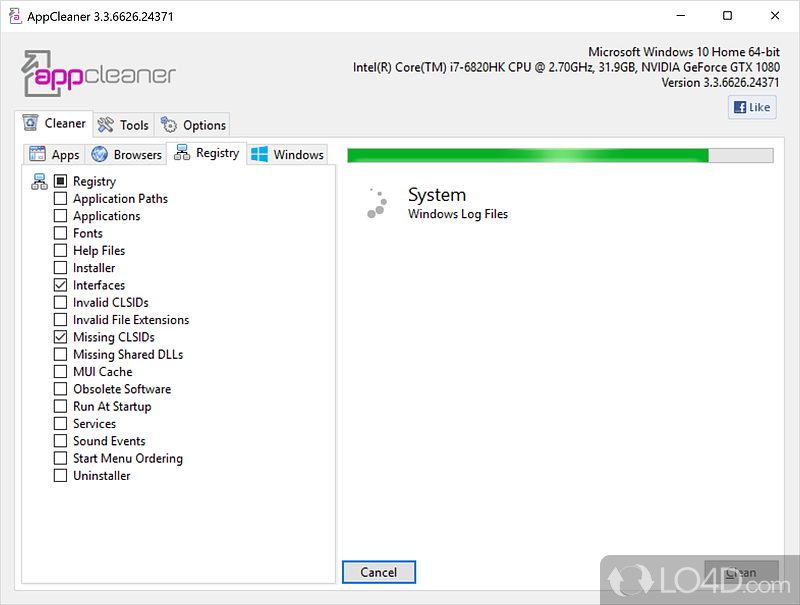Click the Registry subtab network icon
The height and width of the screenshot is (605, 800).
pyautogui.click(x=182, y=153)
